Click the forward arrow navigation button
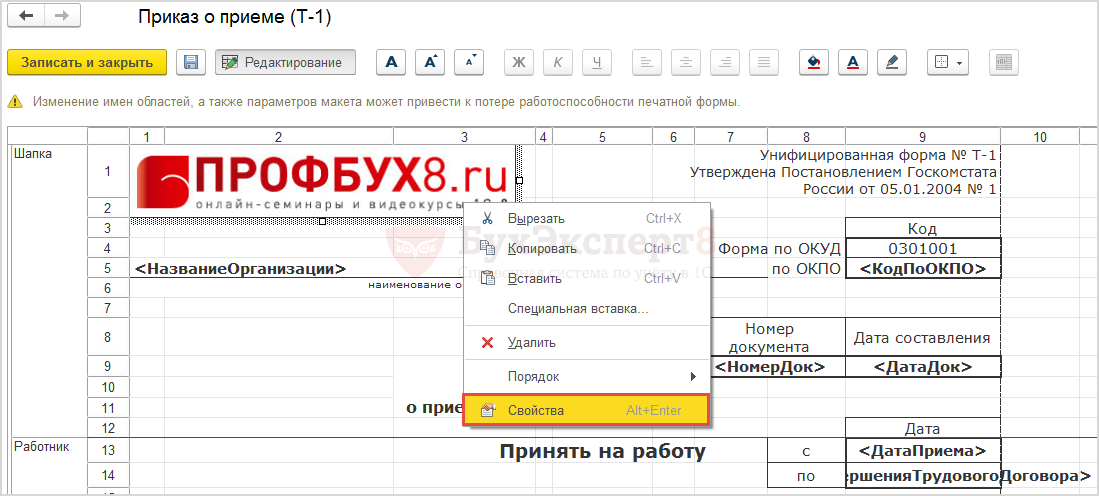1099x496 pixels. tap(62, 17)
